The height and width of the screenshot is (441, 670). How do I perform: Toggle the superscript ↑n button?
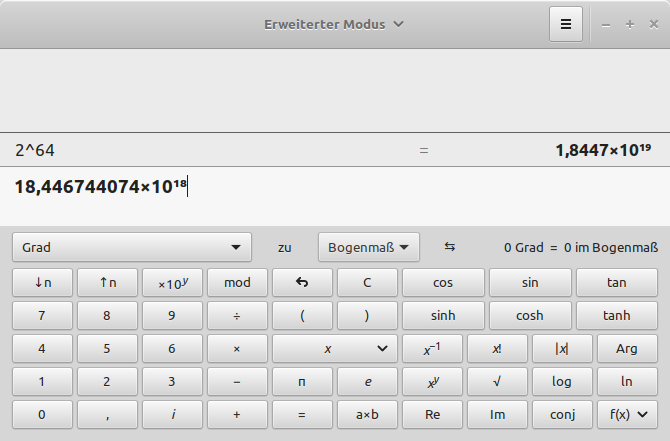click(107, 283)
